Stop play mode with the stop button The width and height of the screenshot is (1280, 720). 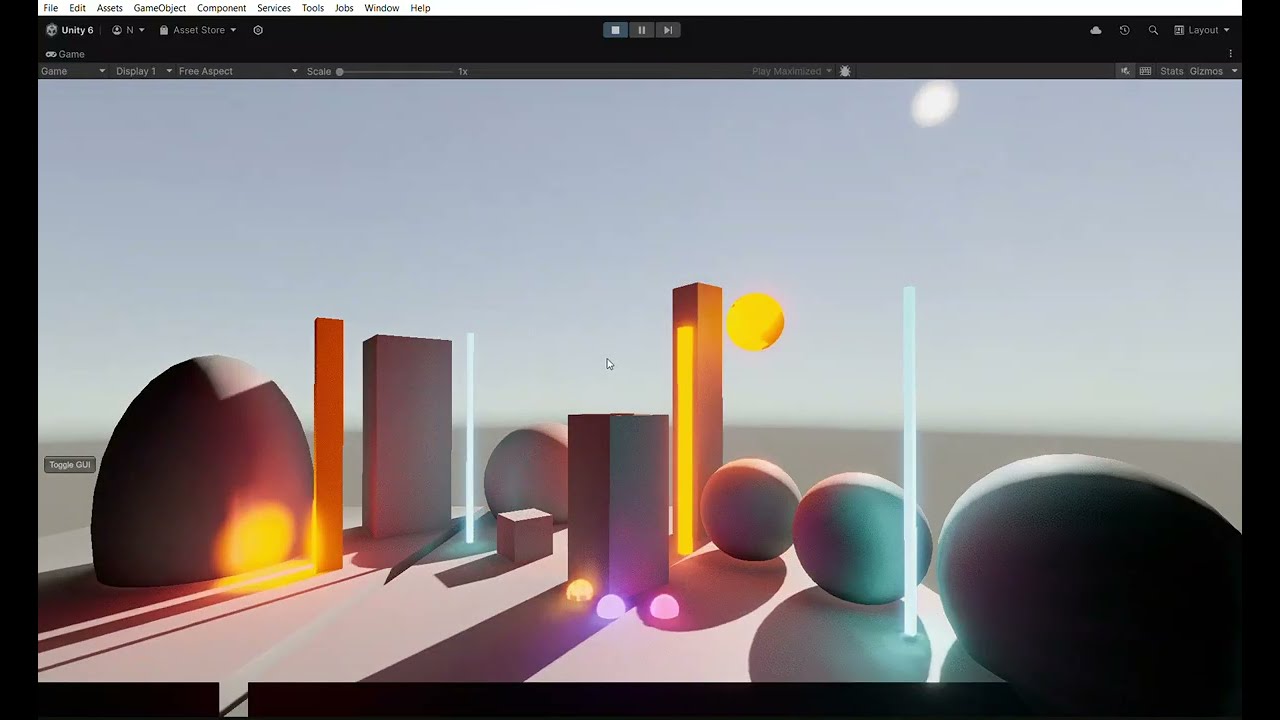coord(615,30)
